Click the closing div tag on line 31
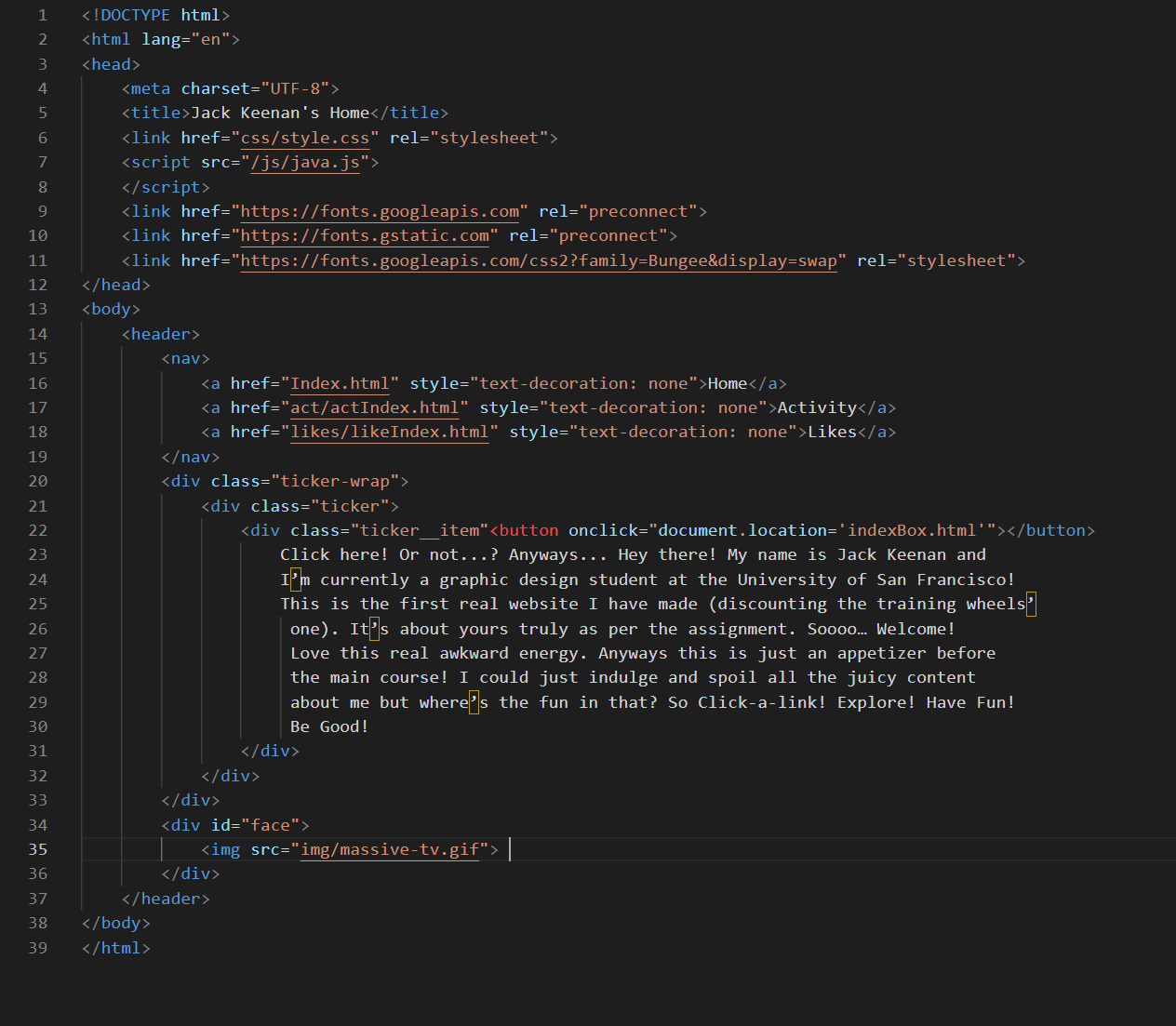The image size is (1176, 1026). pyautogui.click(x=270, y=751)
